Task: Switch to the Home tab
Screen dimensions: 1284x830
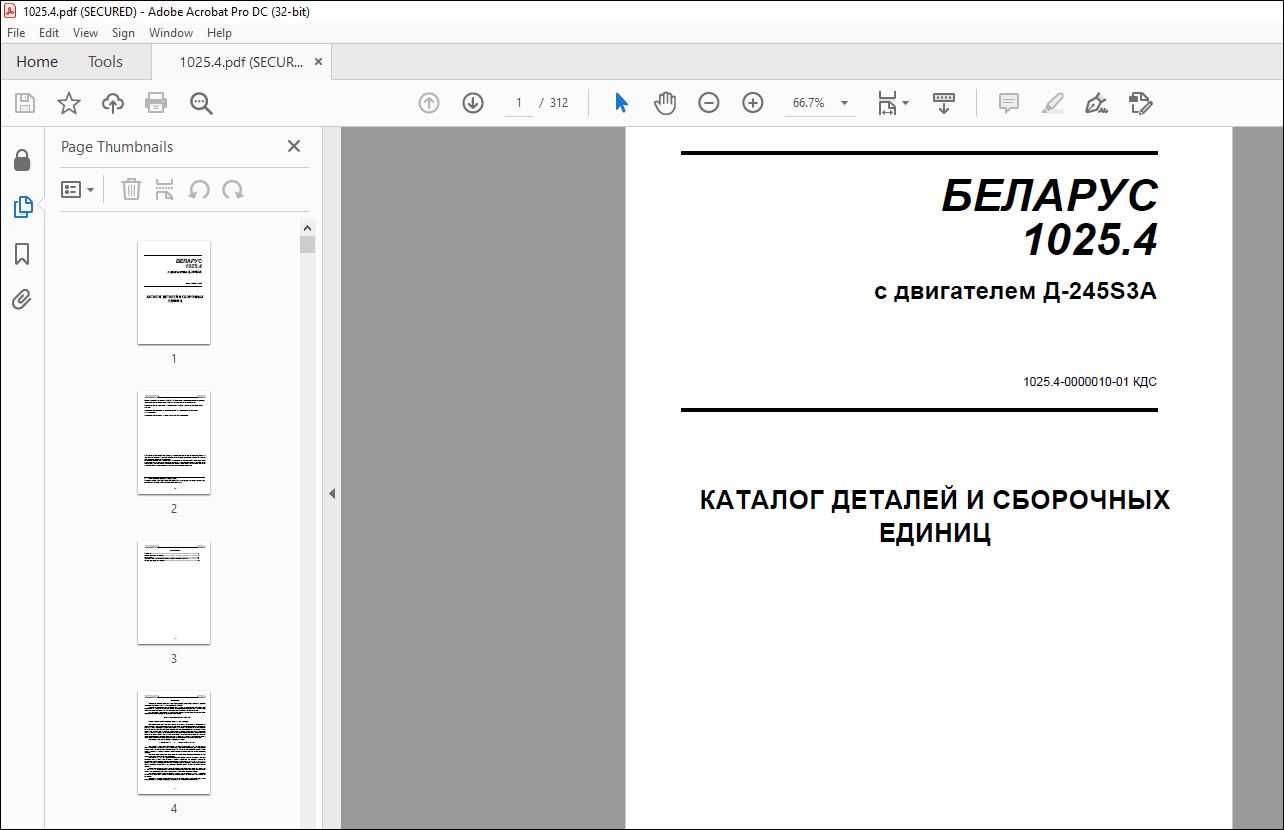Action: click(37, 62)
